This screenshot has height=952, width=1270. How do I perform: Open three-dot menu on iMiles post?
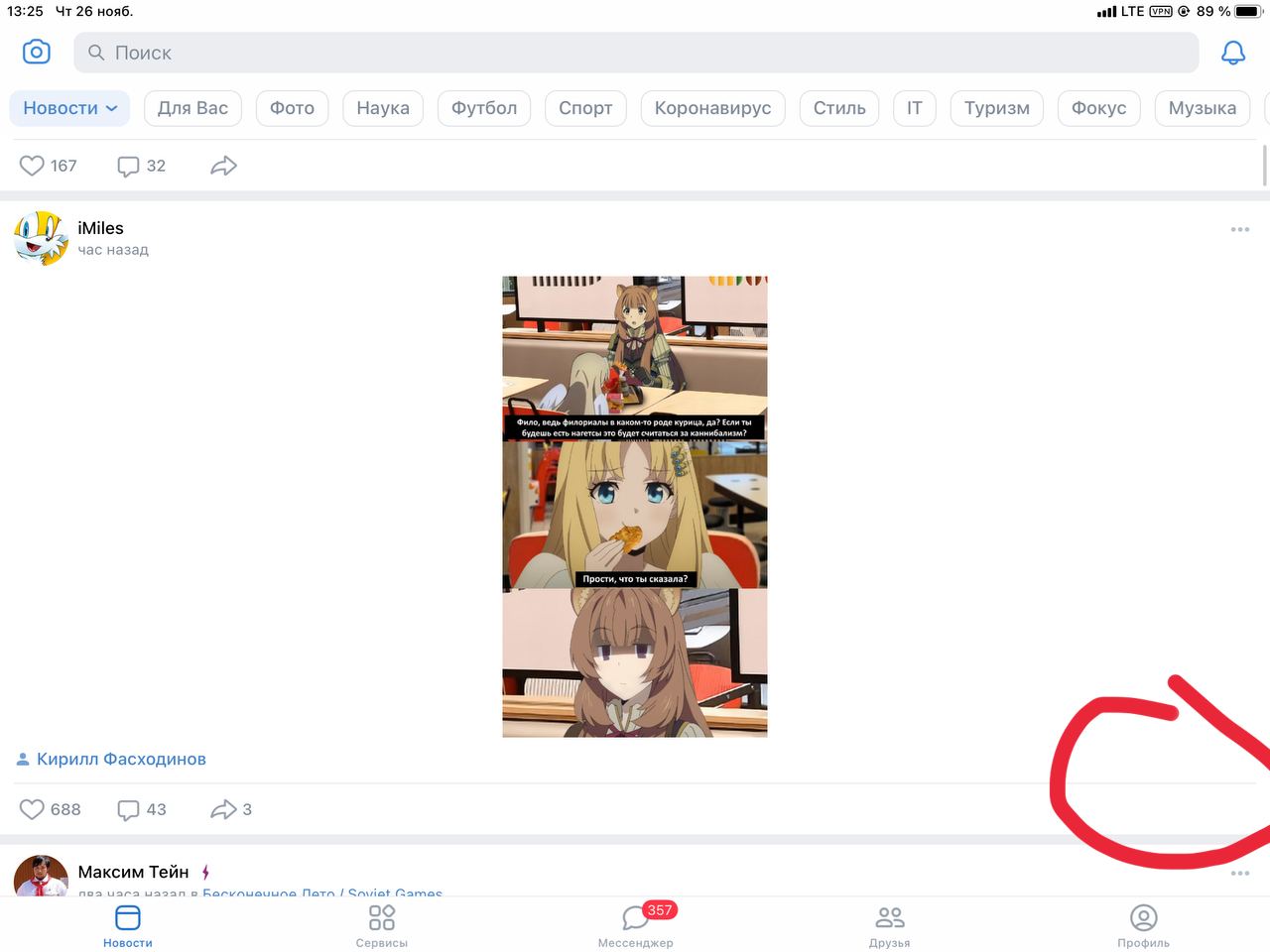[x=1240, y=229]
